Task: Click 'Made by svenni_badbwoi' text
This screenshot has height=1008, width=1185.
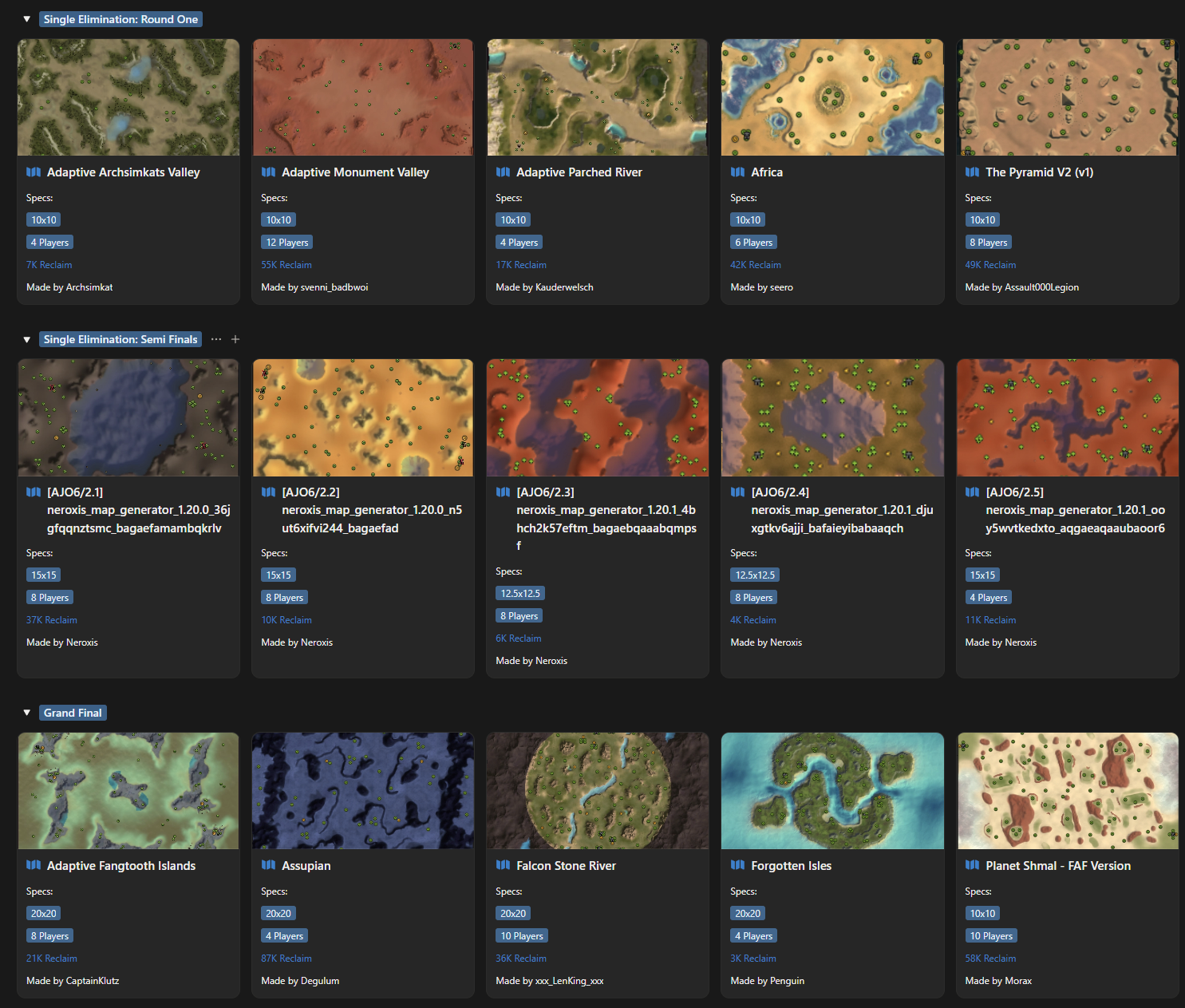Action: point(314,287)
